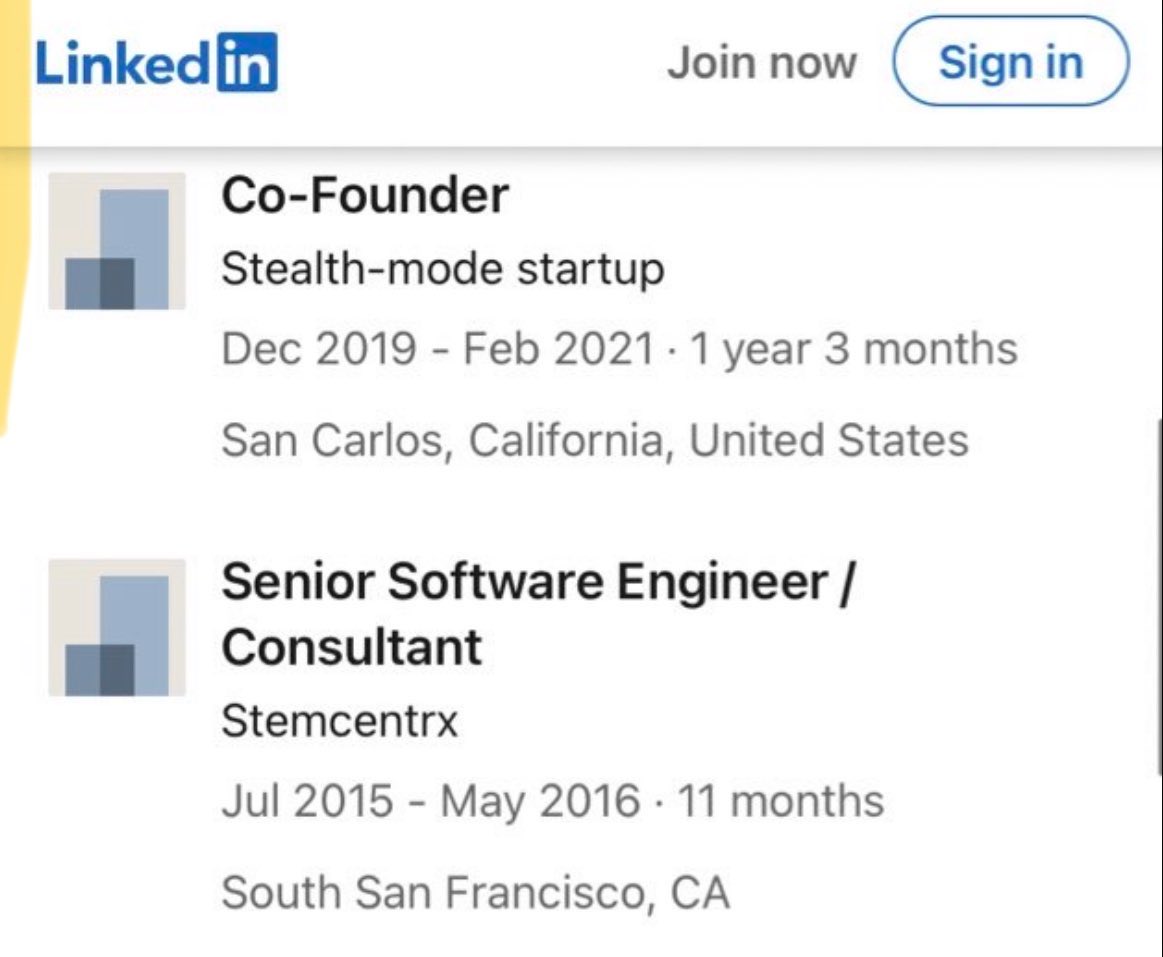Click the "Linked" wordmark in the header

pyautogui.click(x=124, y=63)
